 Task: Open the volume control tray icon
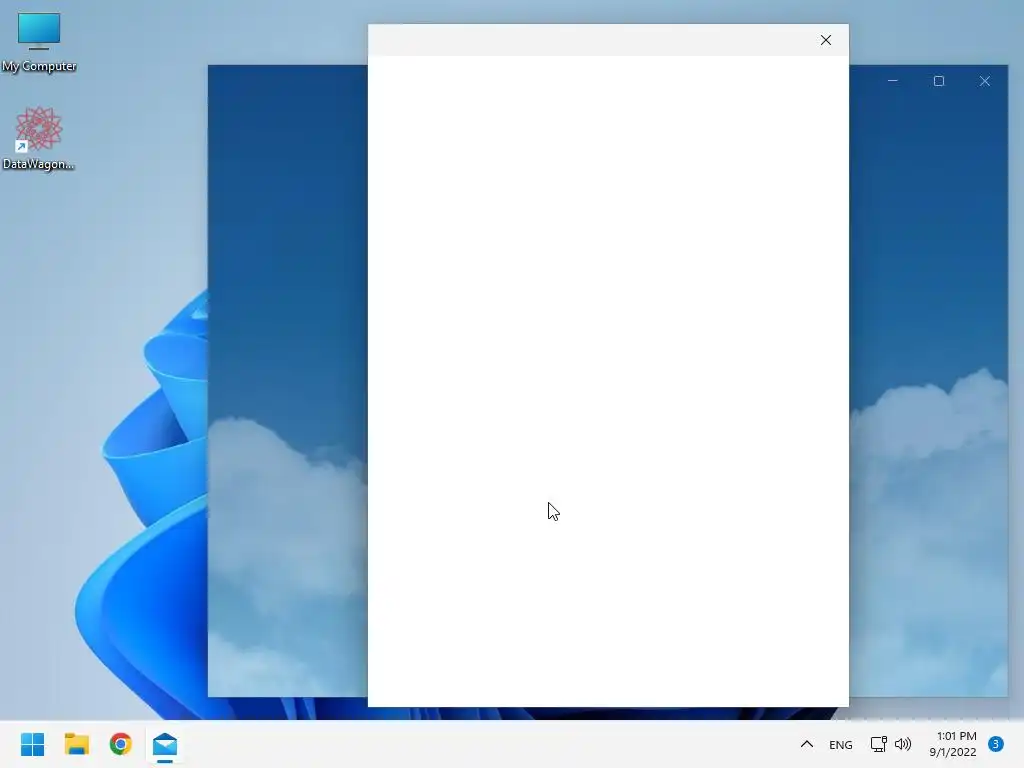point(903,744)
